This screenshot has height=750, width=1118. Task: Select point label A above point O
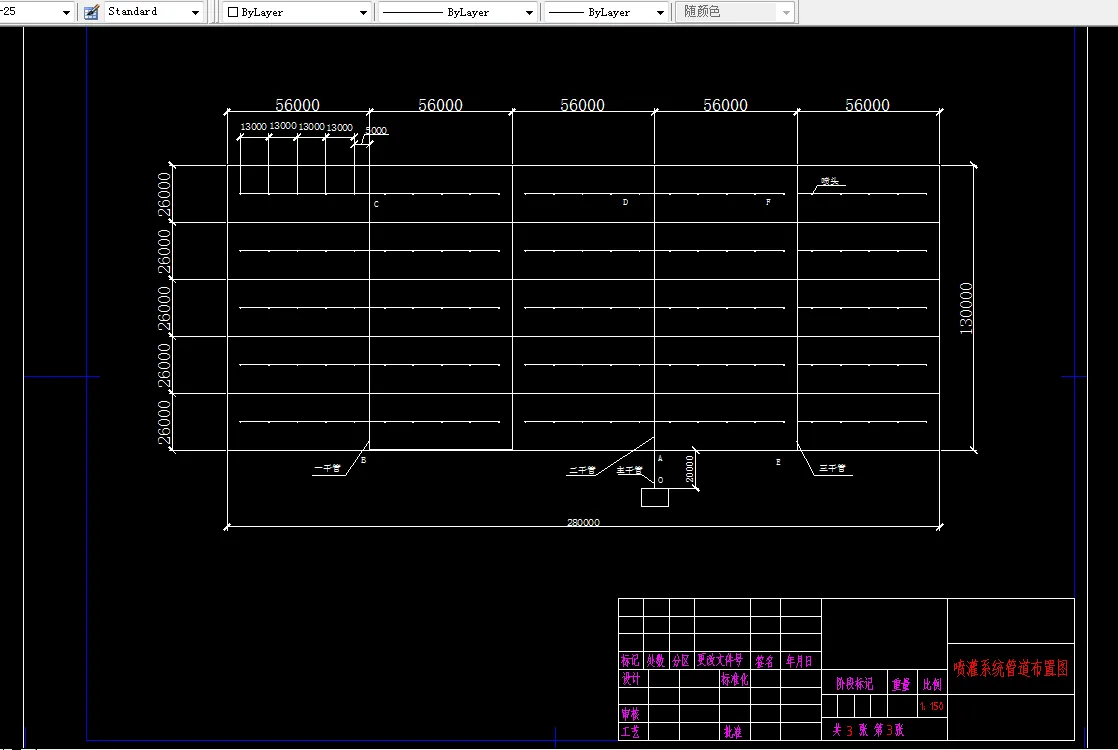coord(660,458)
